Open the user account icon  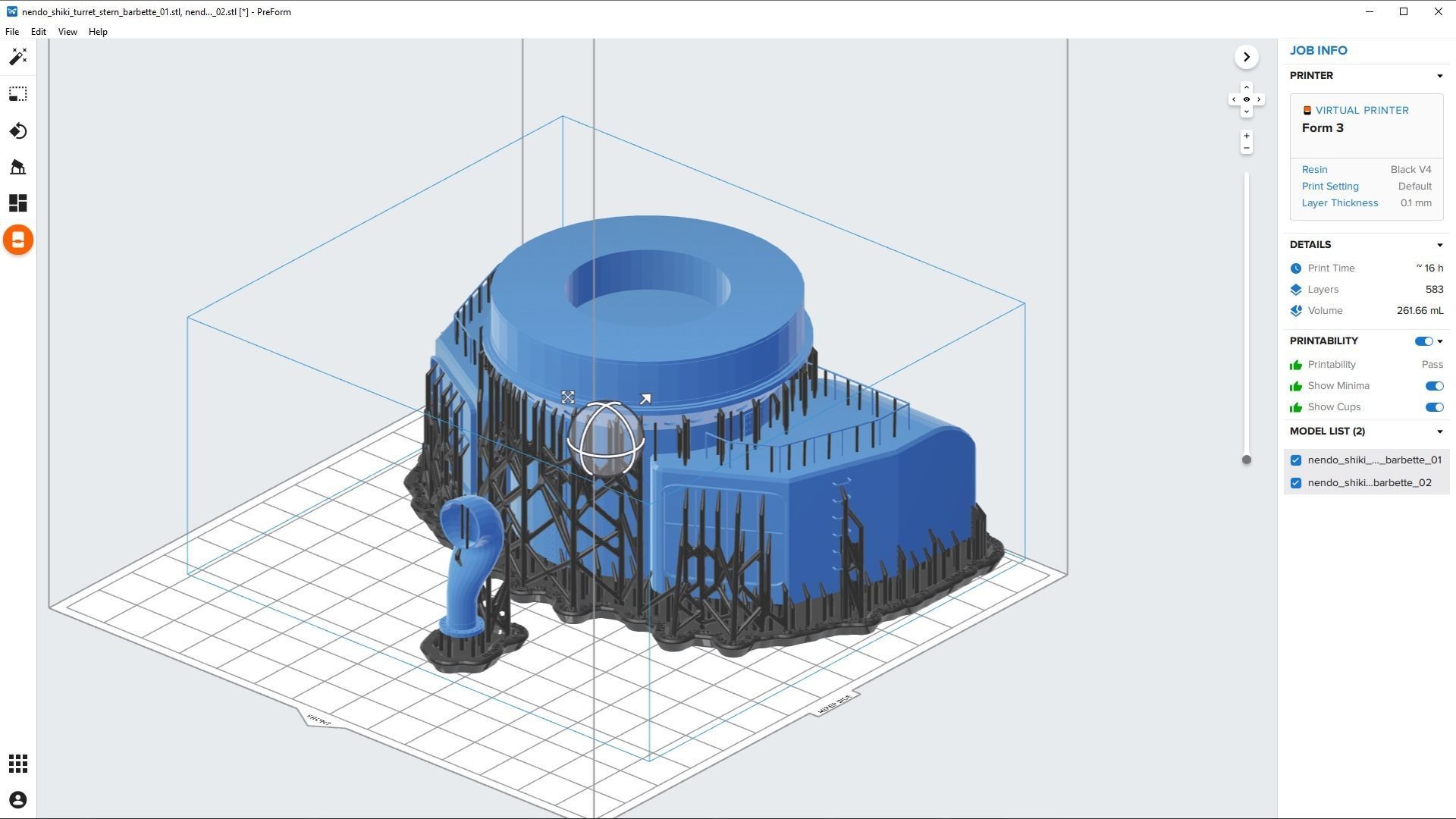click(18, 800)
